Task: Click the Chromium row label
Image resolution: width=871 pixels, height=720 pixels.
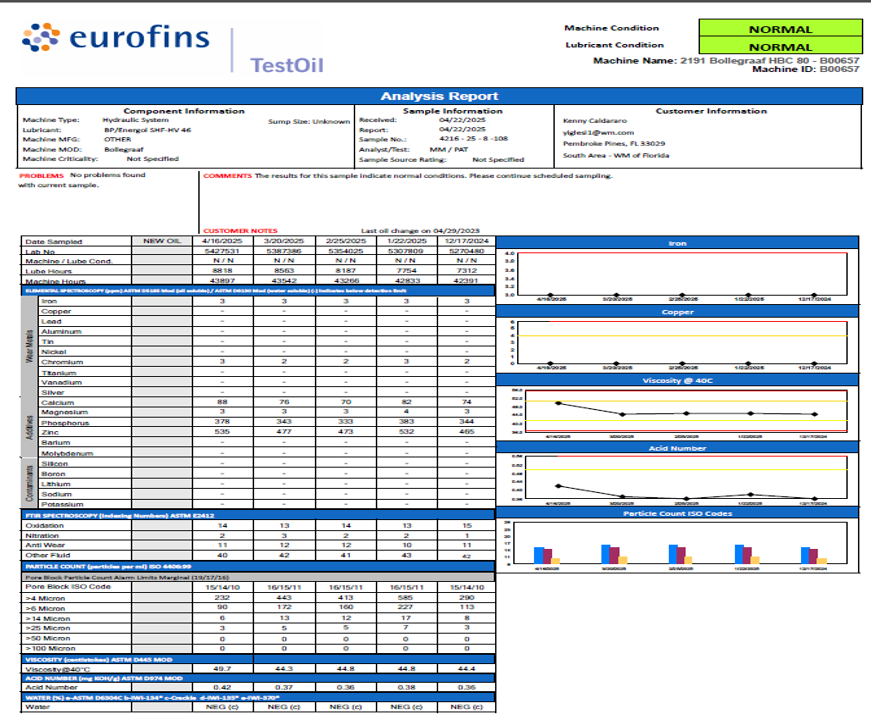Action: click(x=62, y=362)
